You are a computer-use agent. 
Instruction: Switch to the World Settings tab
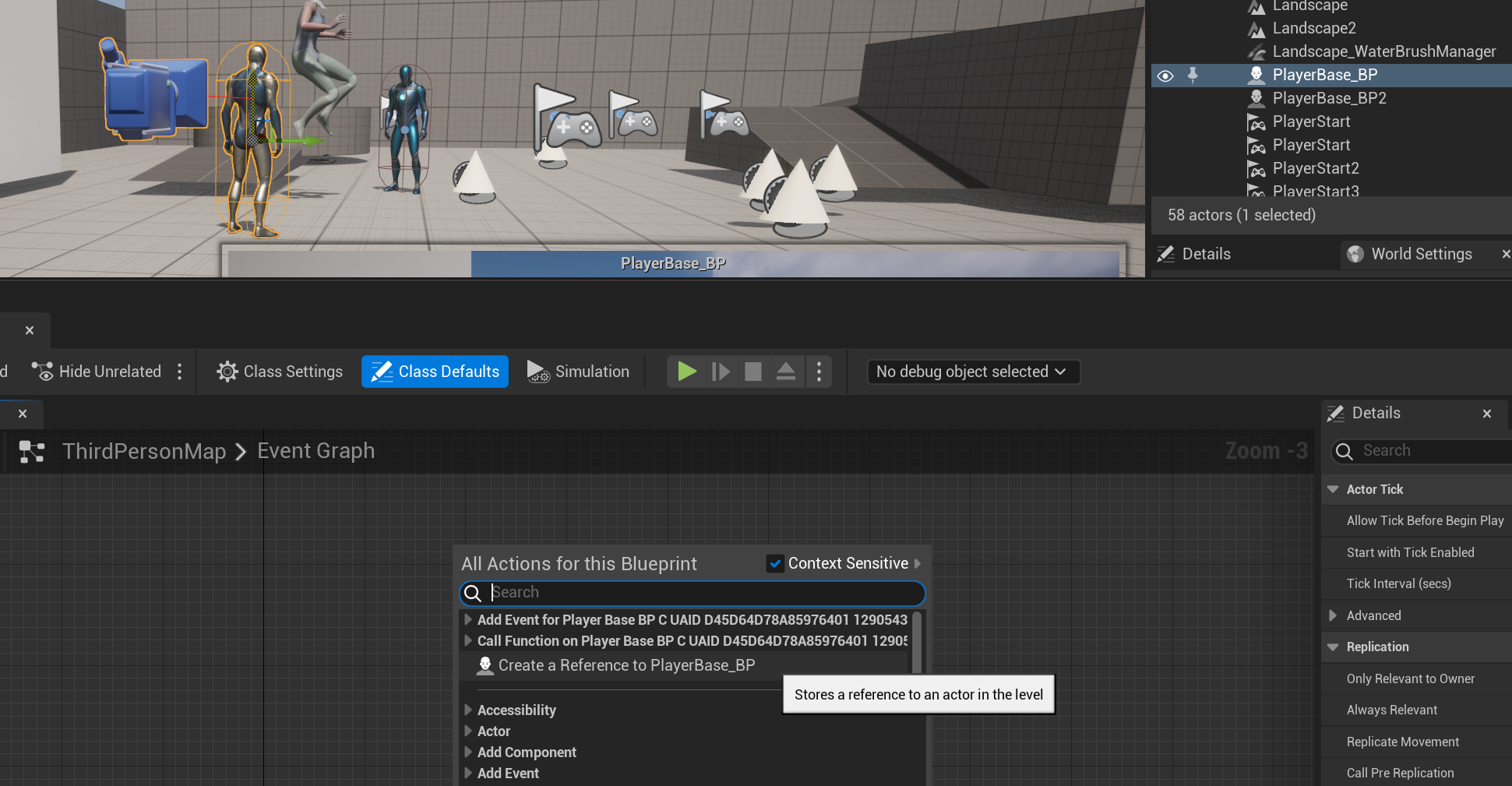click(x=1420, y=254)
